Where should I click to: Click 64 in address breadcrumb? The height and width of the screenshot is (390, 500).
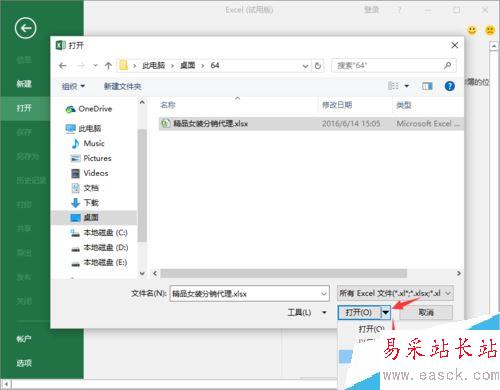click(215, 66)
